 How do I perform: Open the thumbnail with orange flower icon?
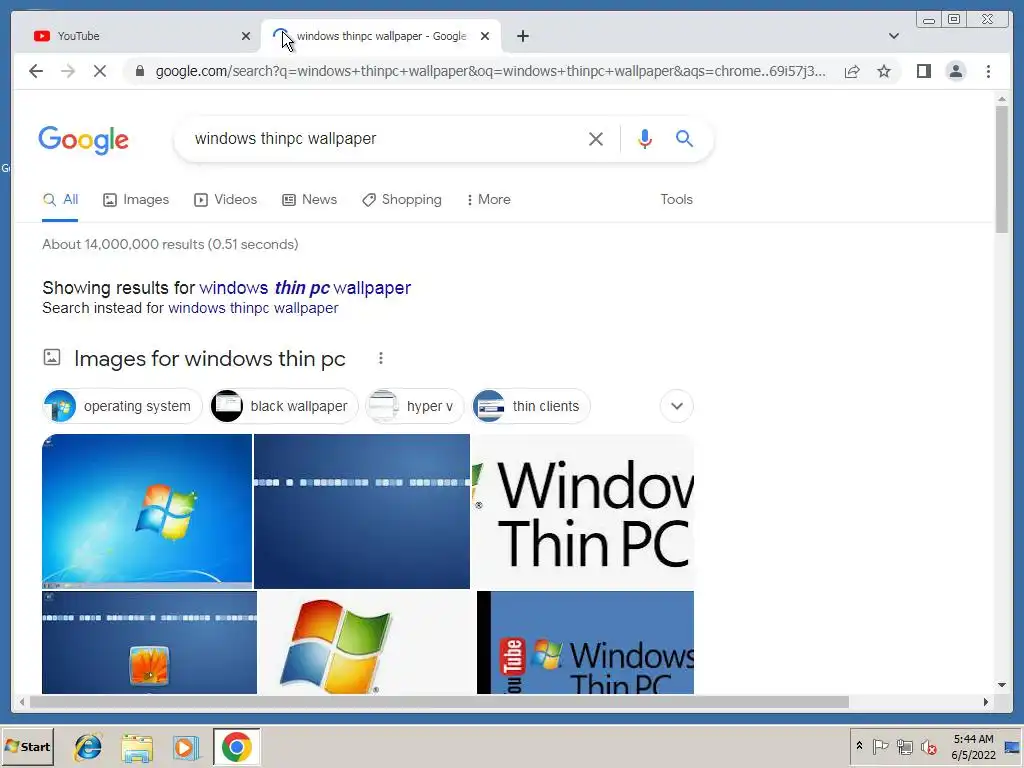tap(150, 643)
